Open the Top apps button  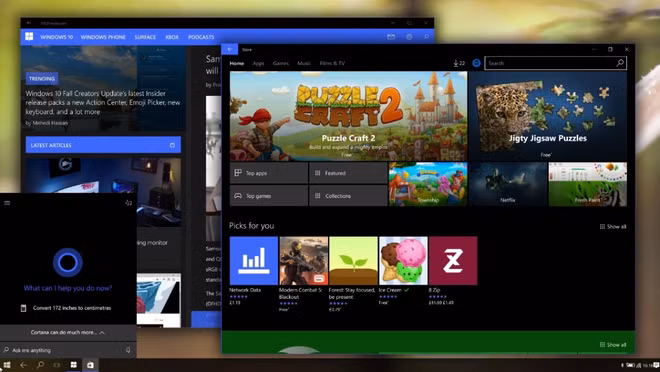pyautogui.click(x=269, y=173)
